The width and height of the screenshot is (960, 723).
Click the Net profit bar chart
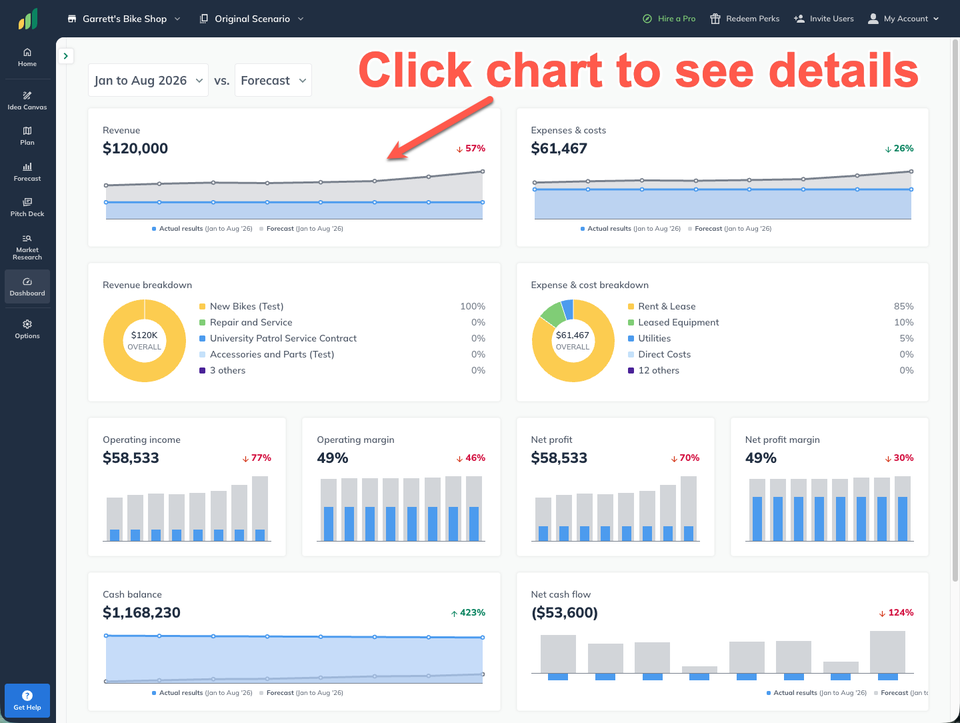click(x=615, y=508)
